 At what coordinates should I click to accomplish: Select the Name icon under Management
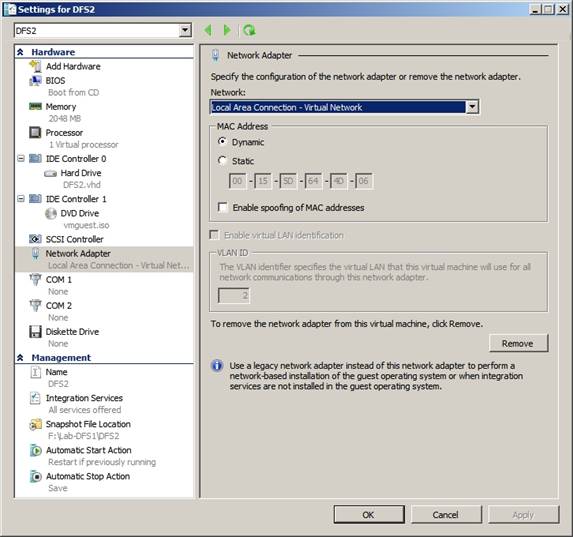tap(35, 372)
